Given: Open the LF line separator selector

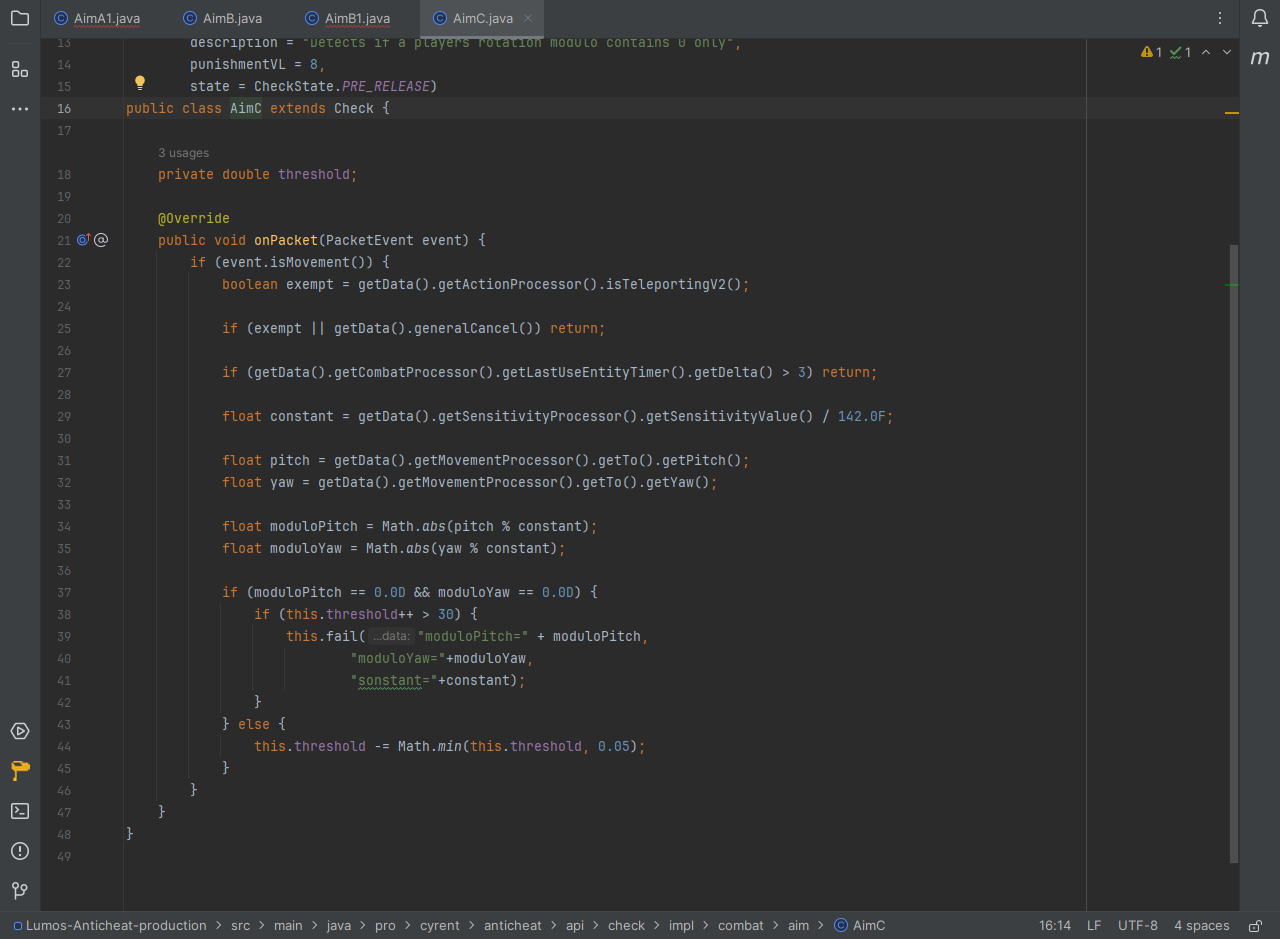Looking at the screenshot, I should (x=1094, y=926).
